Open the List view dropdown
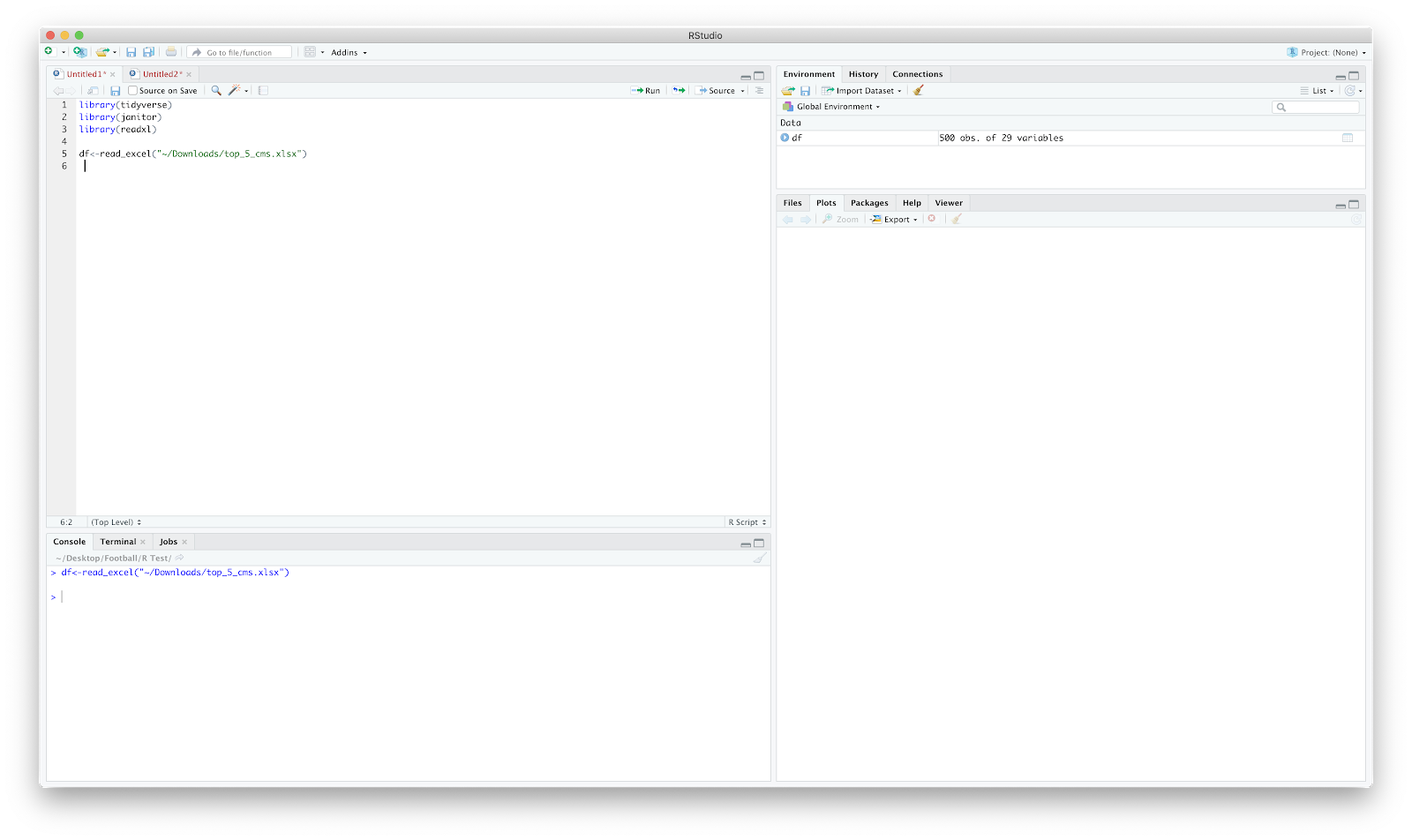The image size is (1412, 840). pos(1317,91)
